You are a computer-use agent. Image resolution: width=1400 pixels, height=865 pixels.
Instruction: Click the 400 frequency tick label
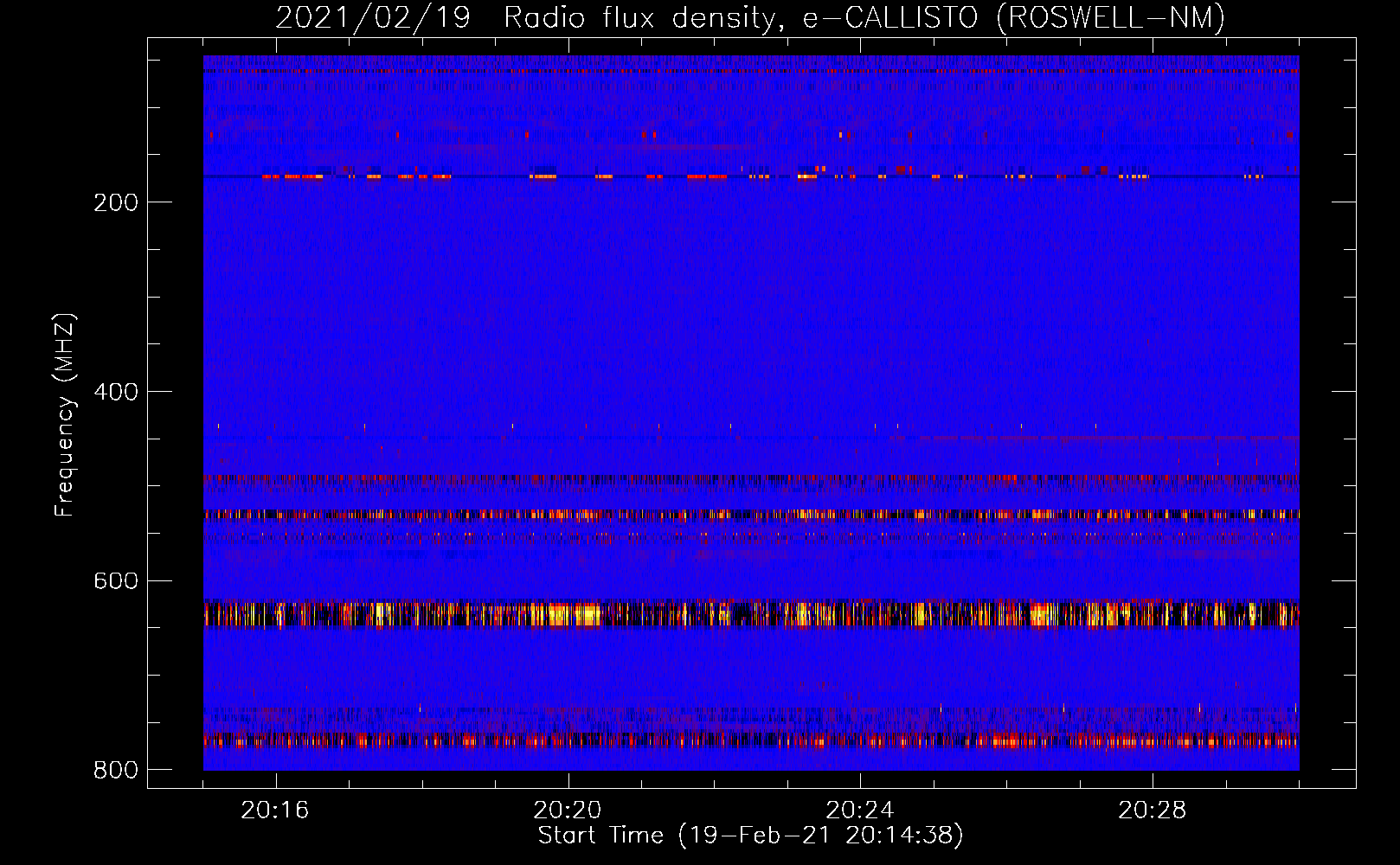pyautogui.click(x=116, y=392)
